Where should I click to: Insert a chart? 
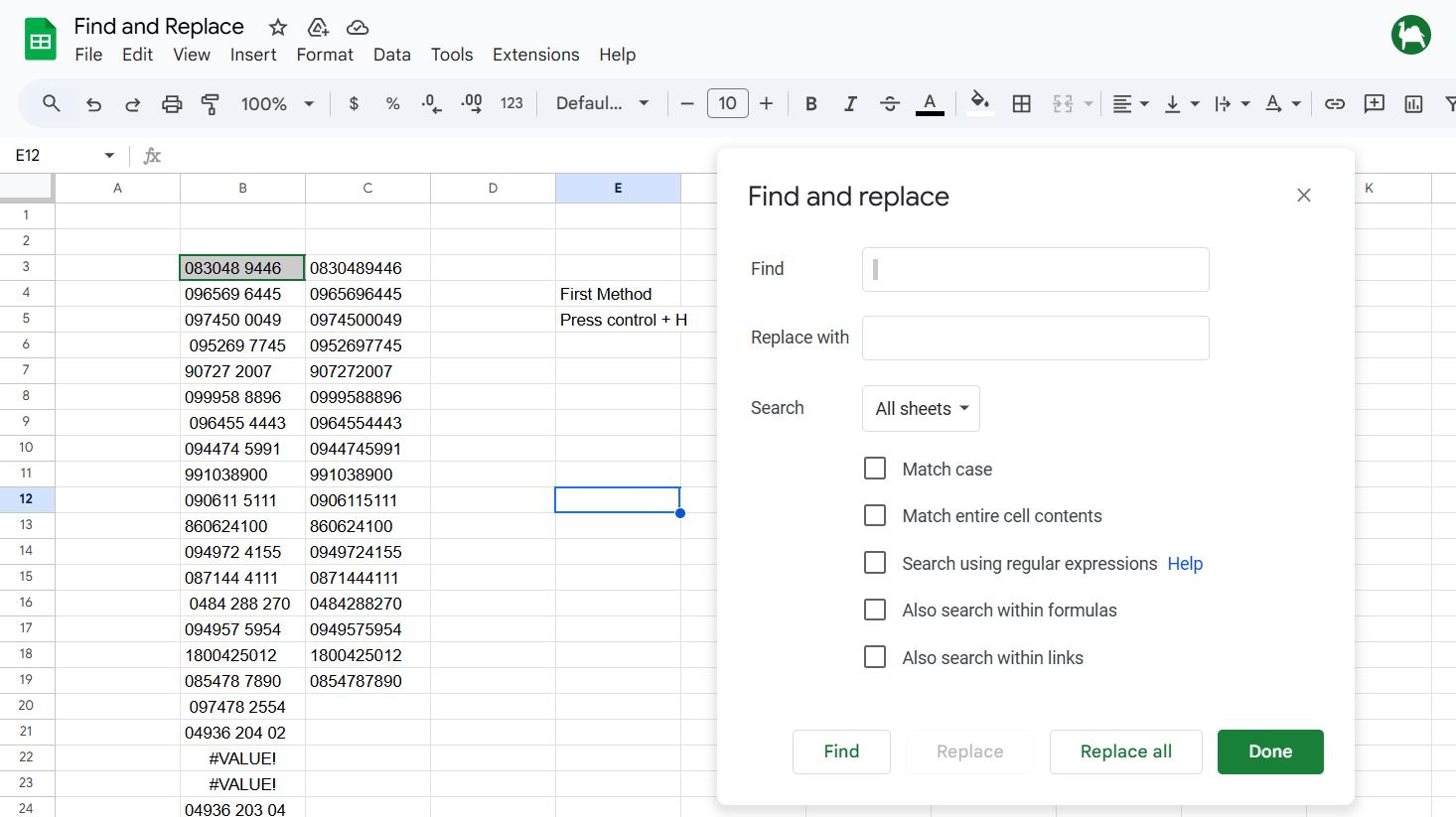(1413, 103)
